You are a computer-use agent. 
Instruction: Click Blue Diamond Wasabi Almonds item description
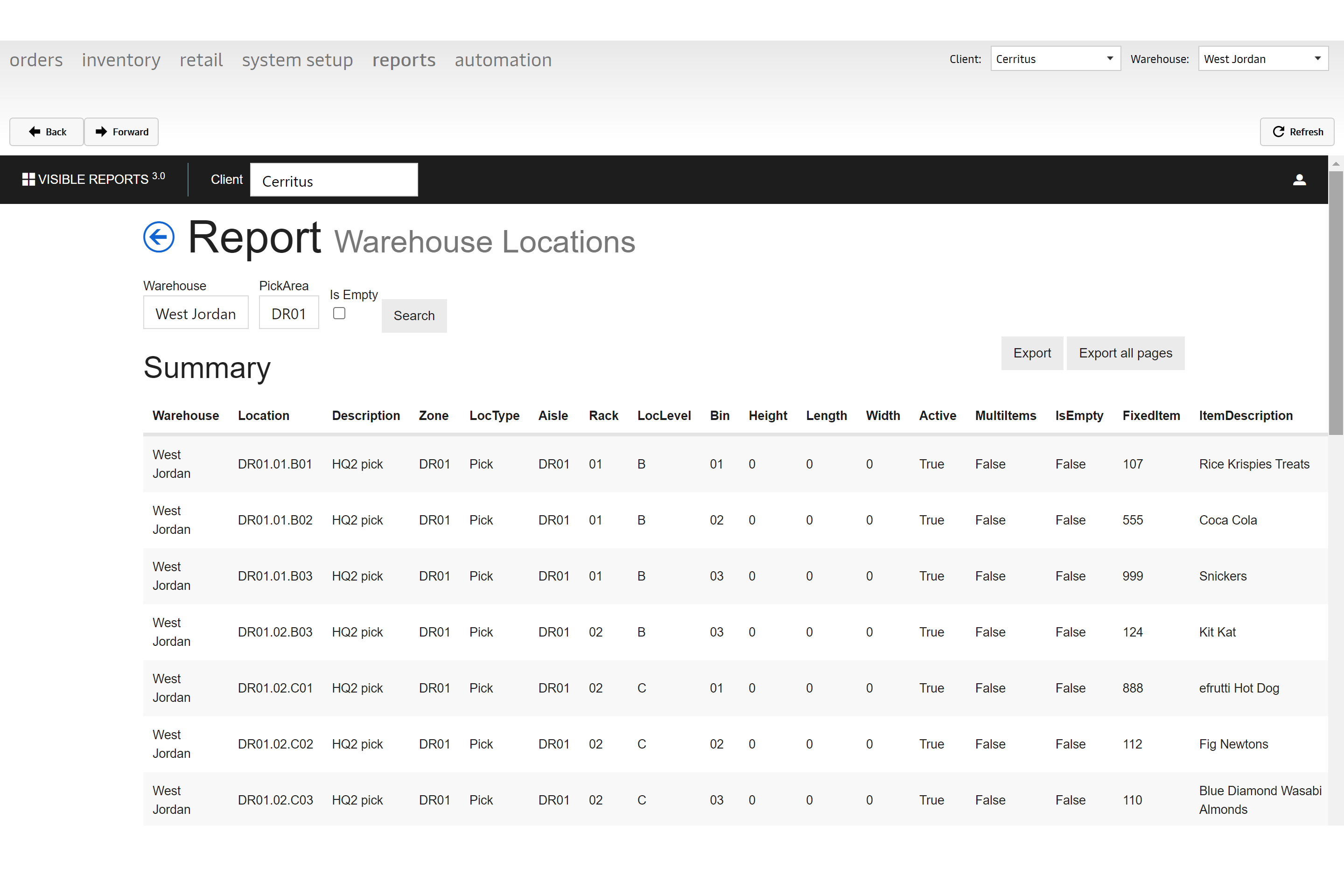[x=1260, y=800]
